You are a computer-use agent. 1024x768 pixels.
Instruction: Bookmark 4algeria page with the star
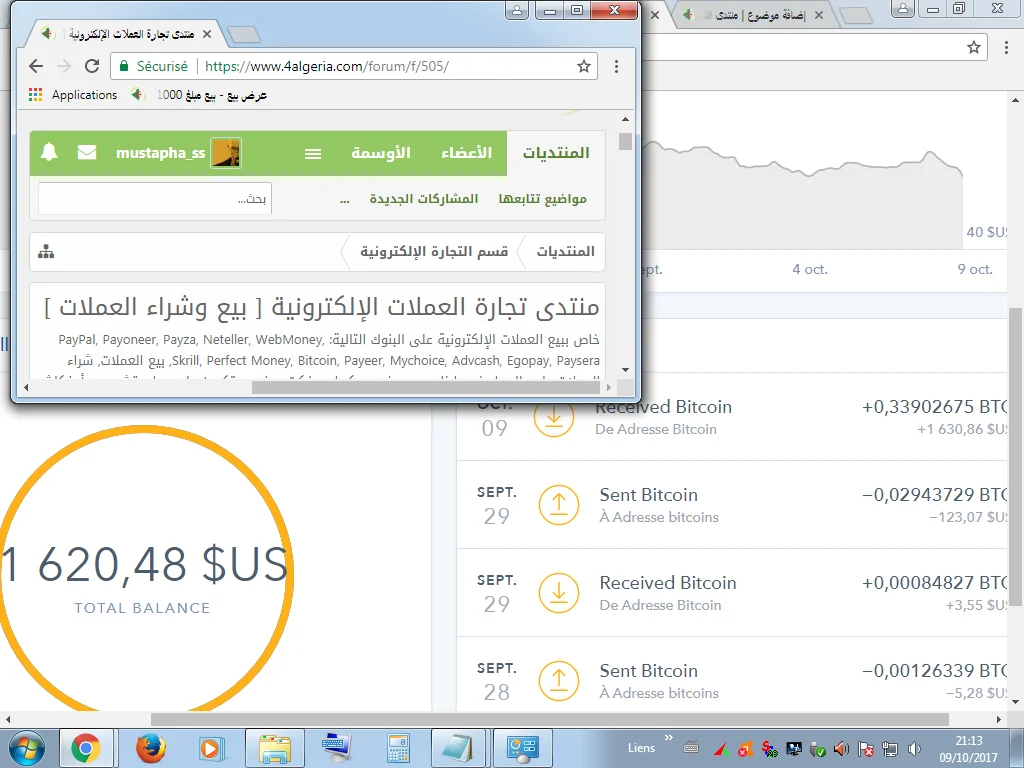pos(584,66)
